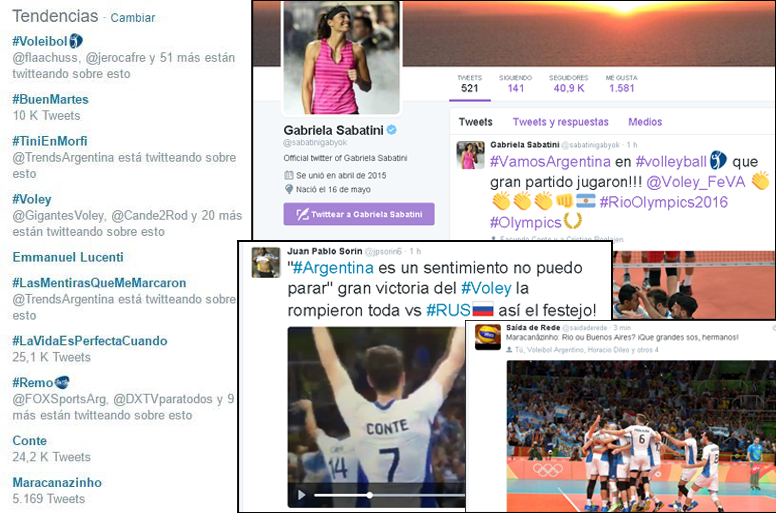
Task: Open the #TiniEnMorfi trend
Action: [49, 141]
